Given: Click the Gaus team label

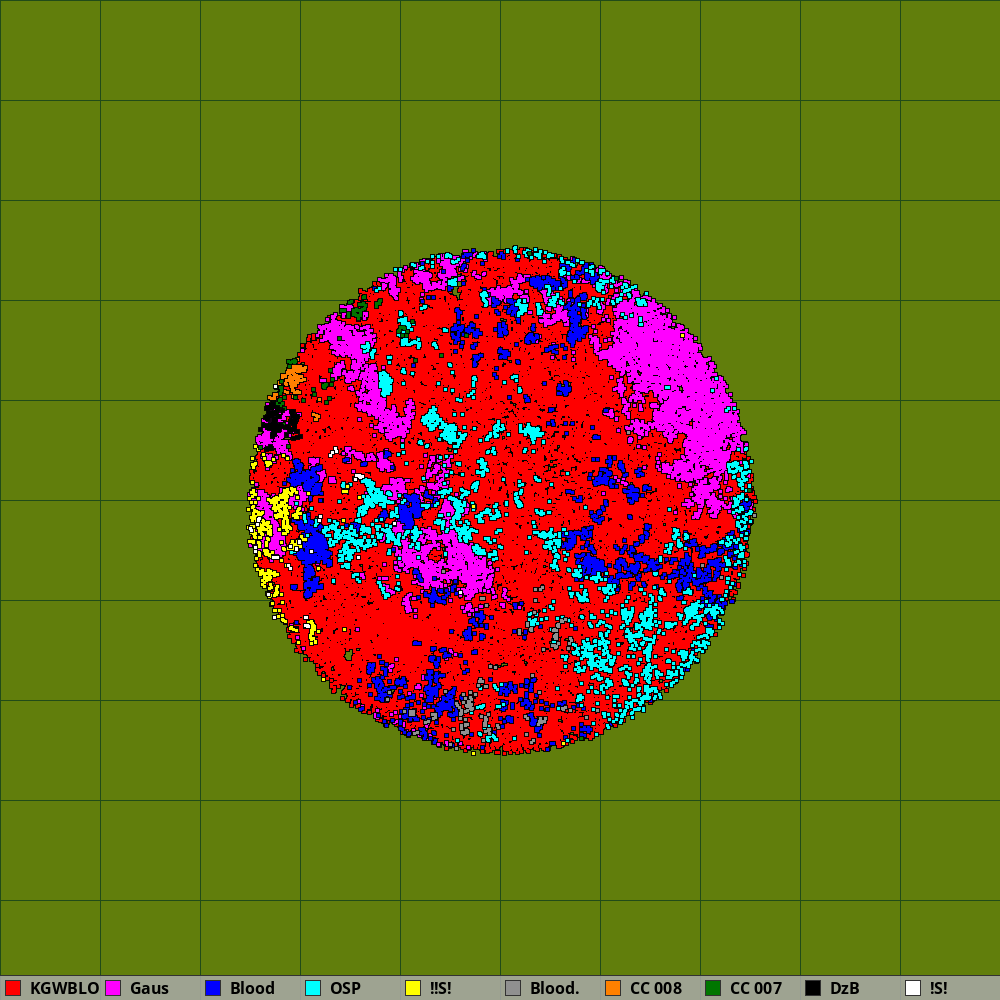Looking at the screenshot, I should 149,988.
